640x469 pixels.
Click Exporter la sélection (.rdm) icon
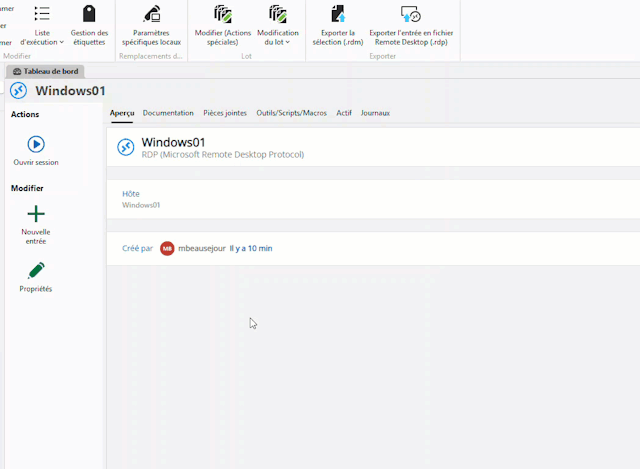point(338,14)
